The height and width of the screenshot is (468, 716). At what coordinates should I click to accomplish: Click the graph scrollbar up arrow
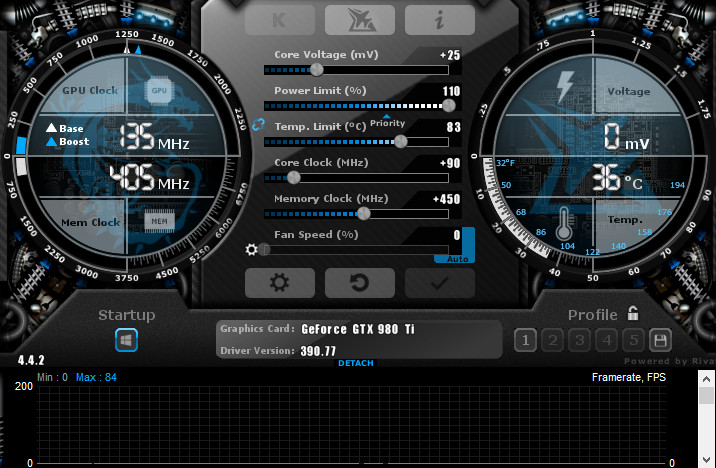coord(706,379)
